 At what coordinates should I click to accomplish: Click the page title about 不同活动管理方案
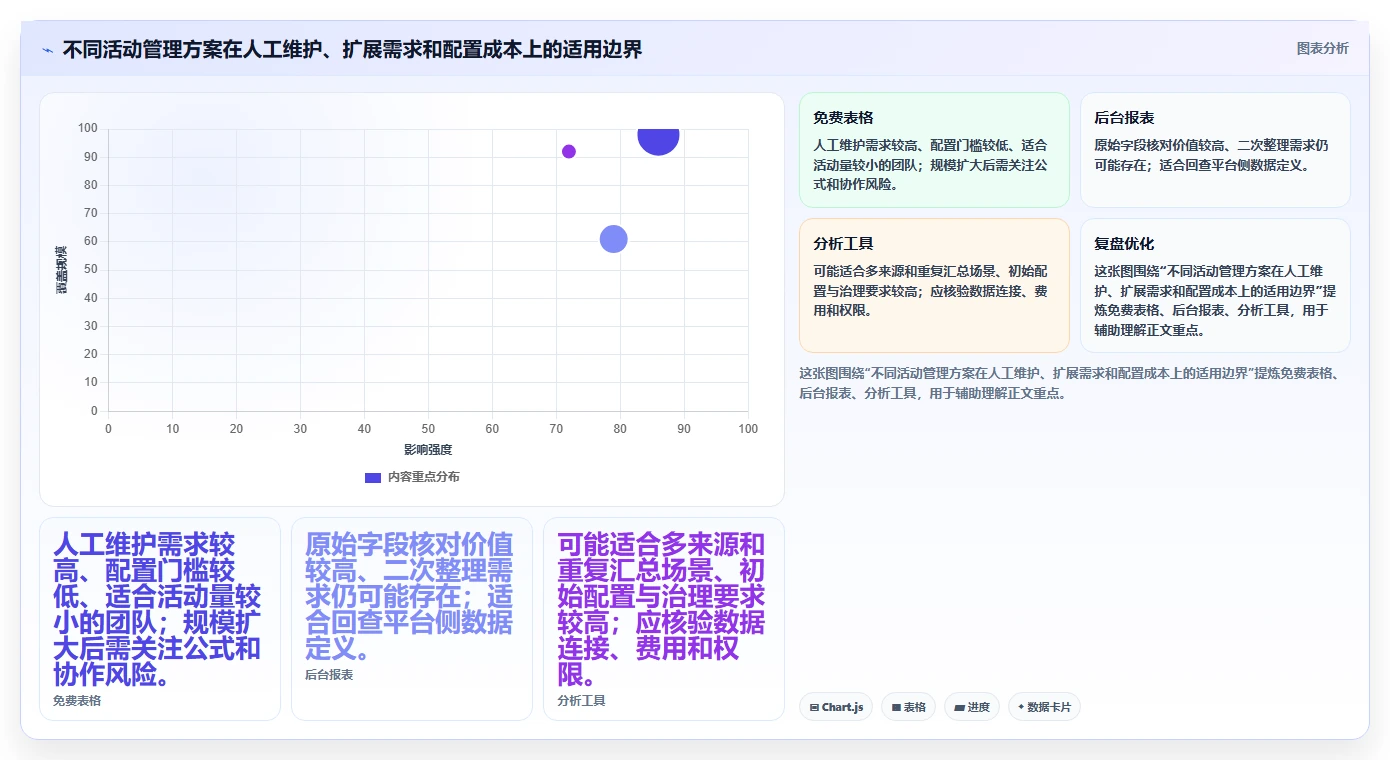click(x=352, y=49)
